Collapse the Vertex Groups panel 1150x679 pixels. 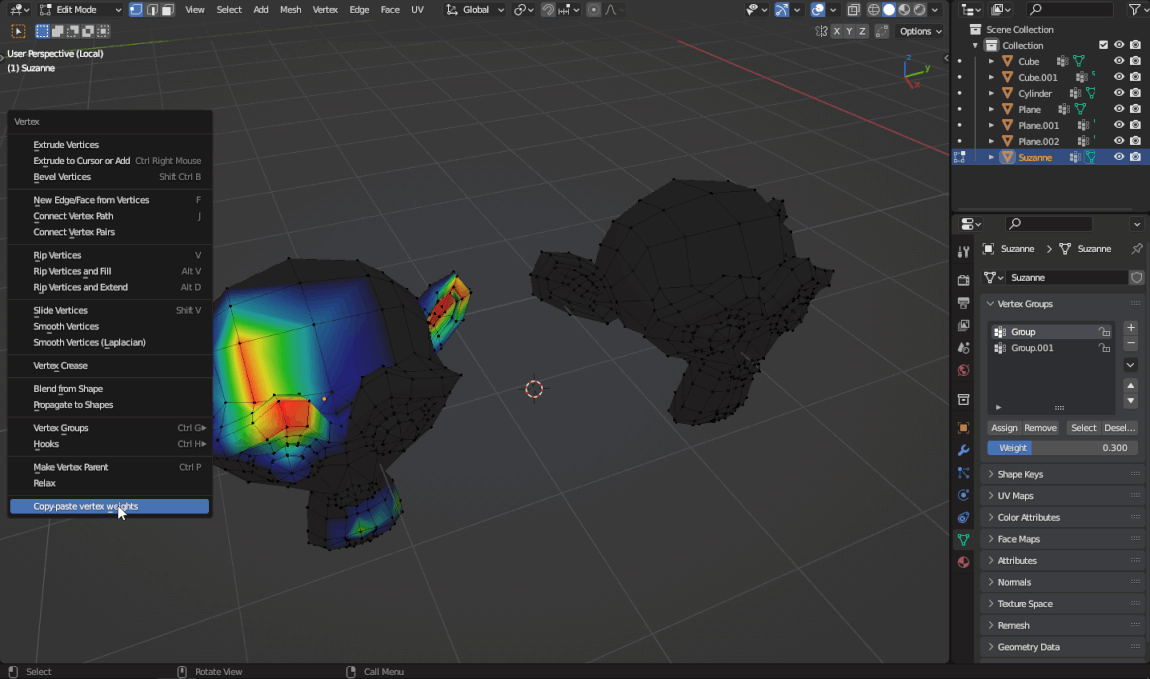coord(1062,304)
